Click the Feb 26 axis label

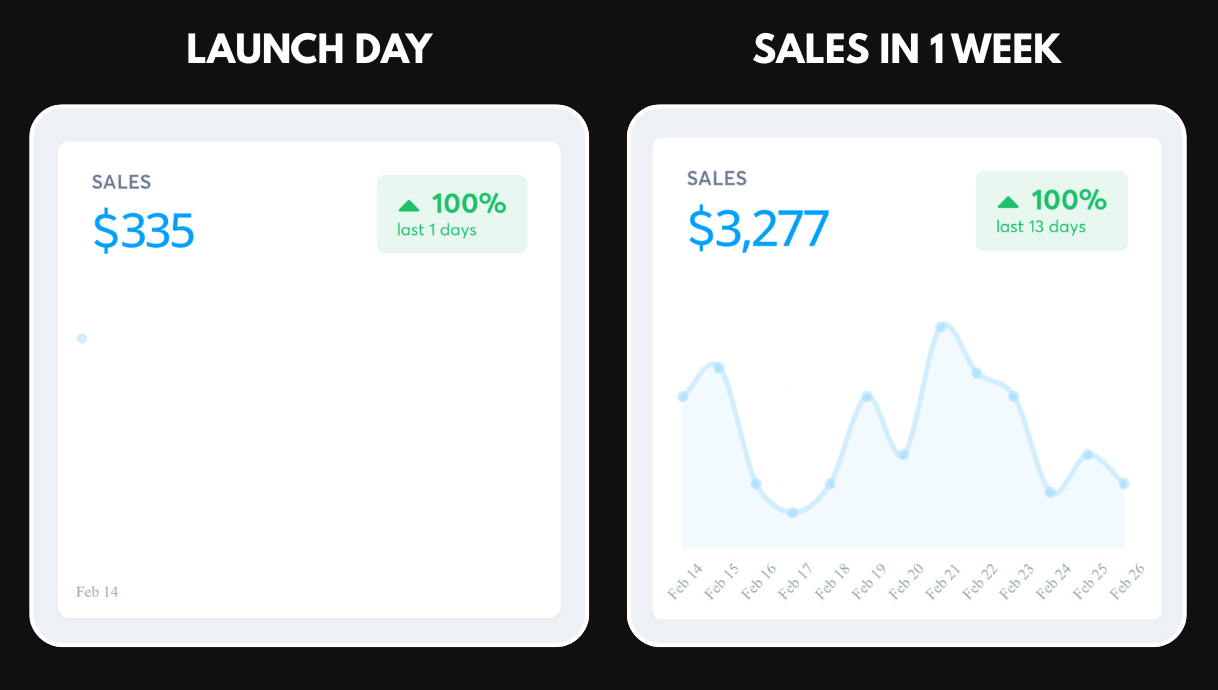pyautogui.click(x=1127, y=582)
